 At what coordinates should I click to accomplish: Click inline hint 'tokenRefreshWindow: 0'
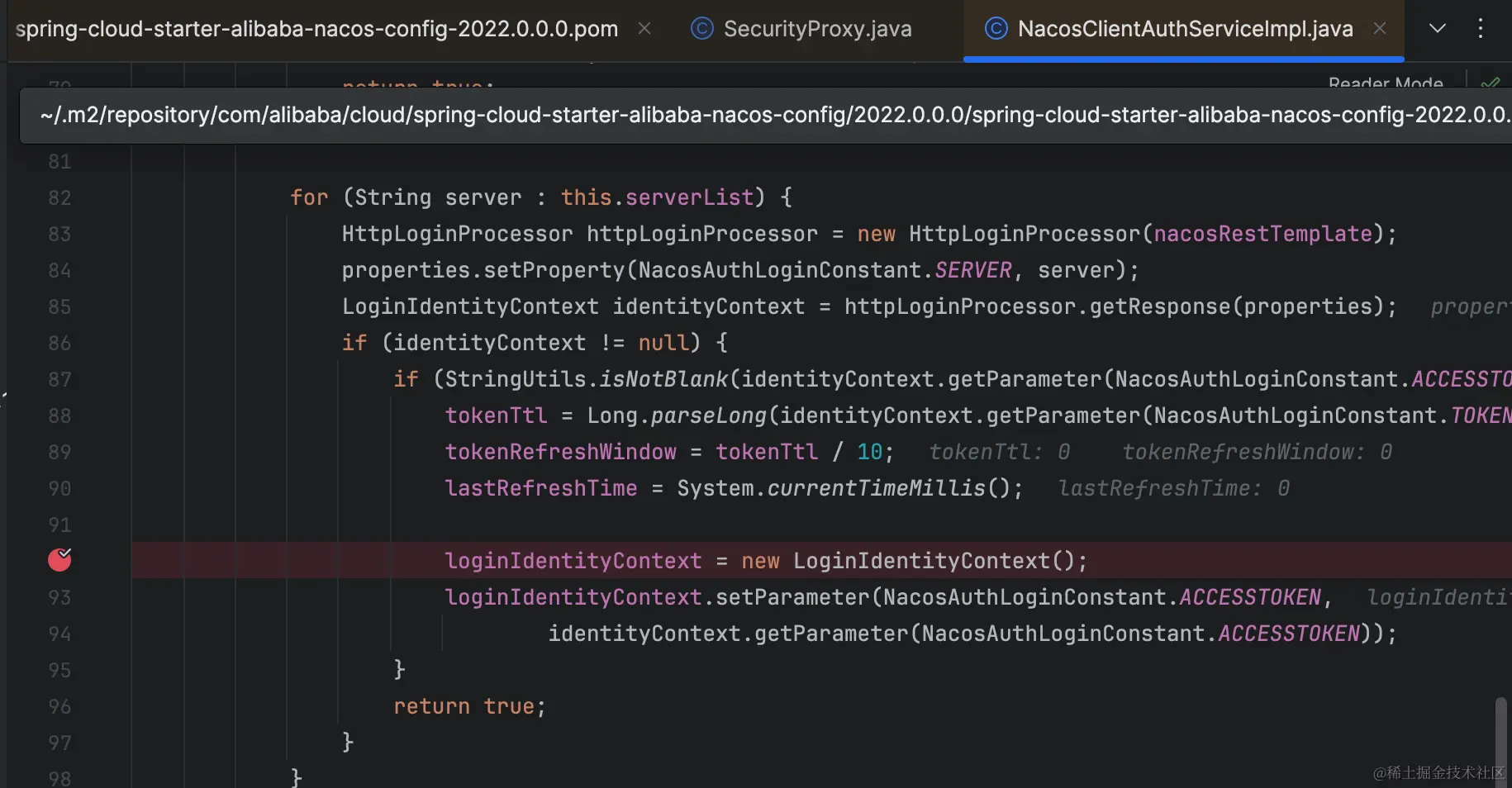click(1257, 452)
